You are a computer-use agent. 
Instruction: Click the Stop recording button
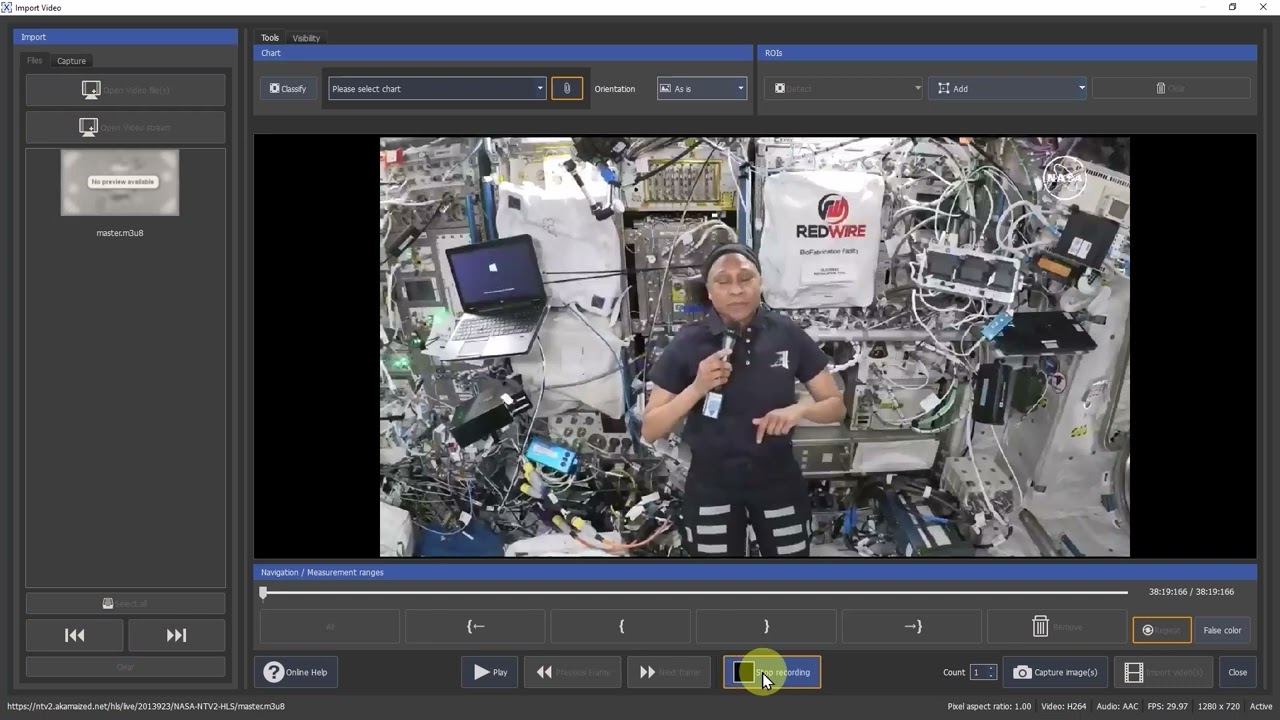click(772, 672)
